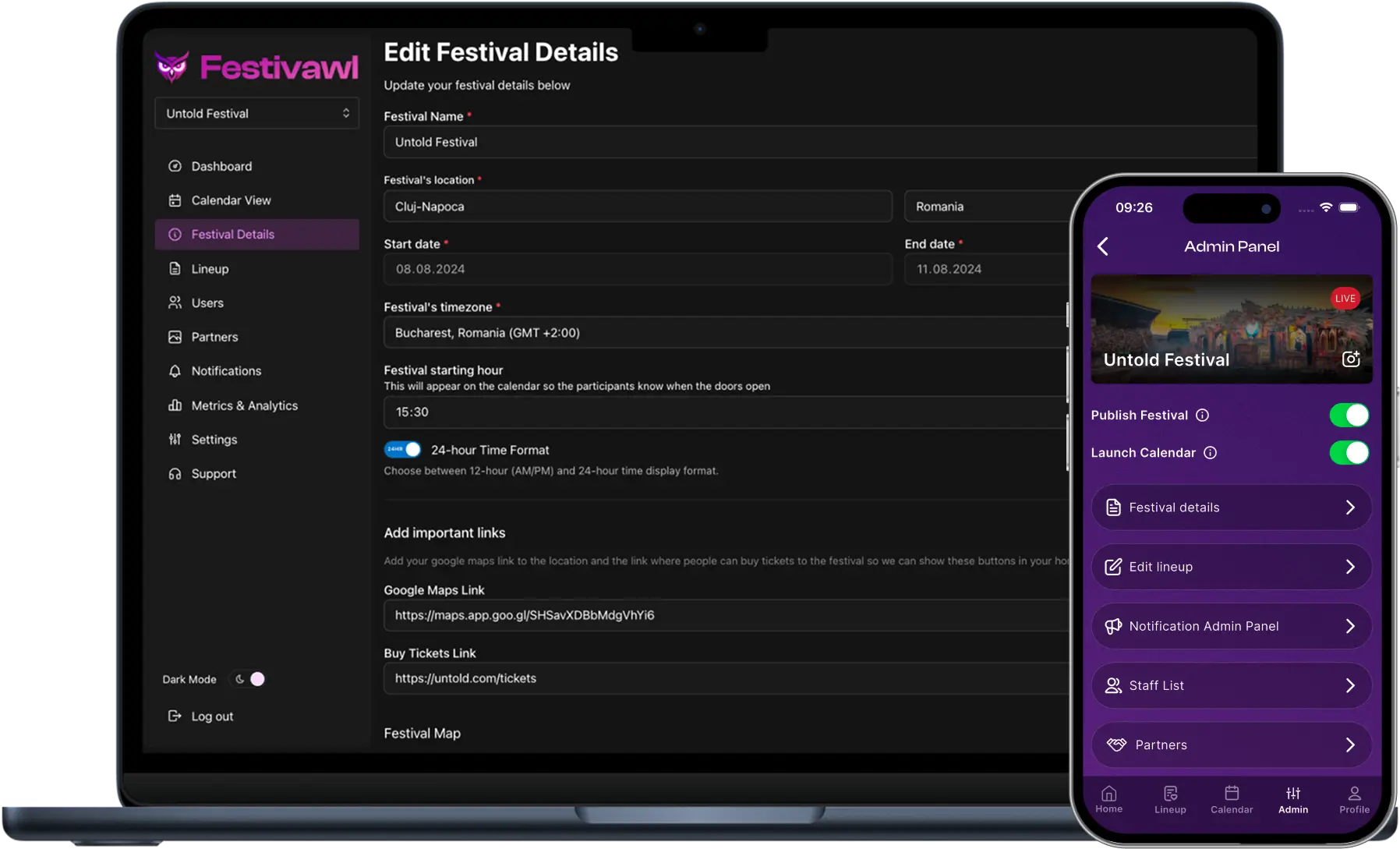Click the Festivawl wordmark text in the sidebar

click(279, 68)
